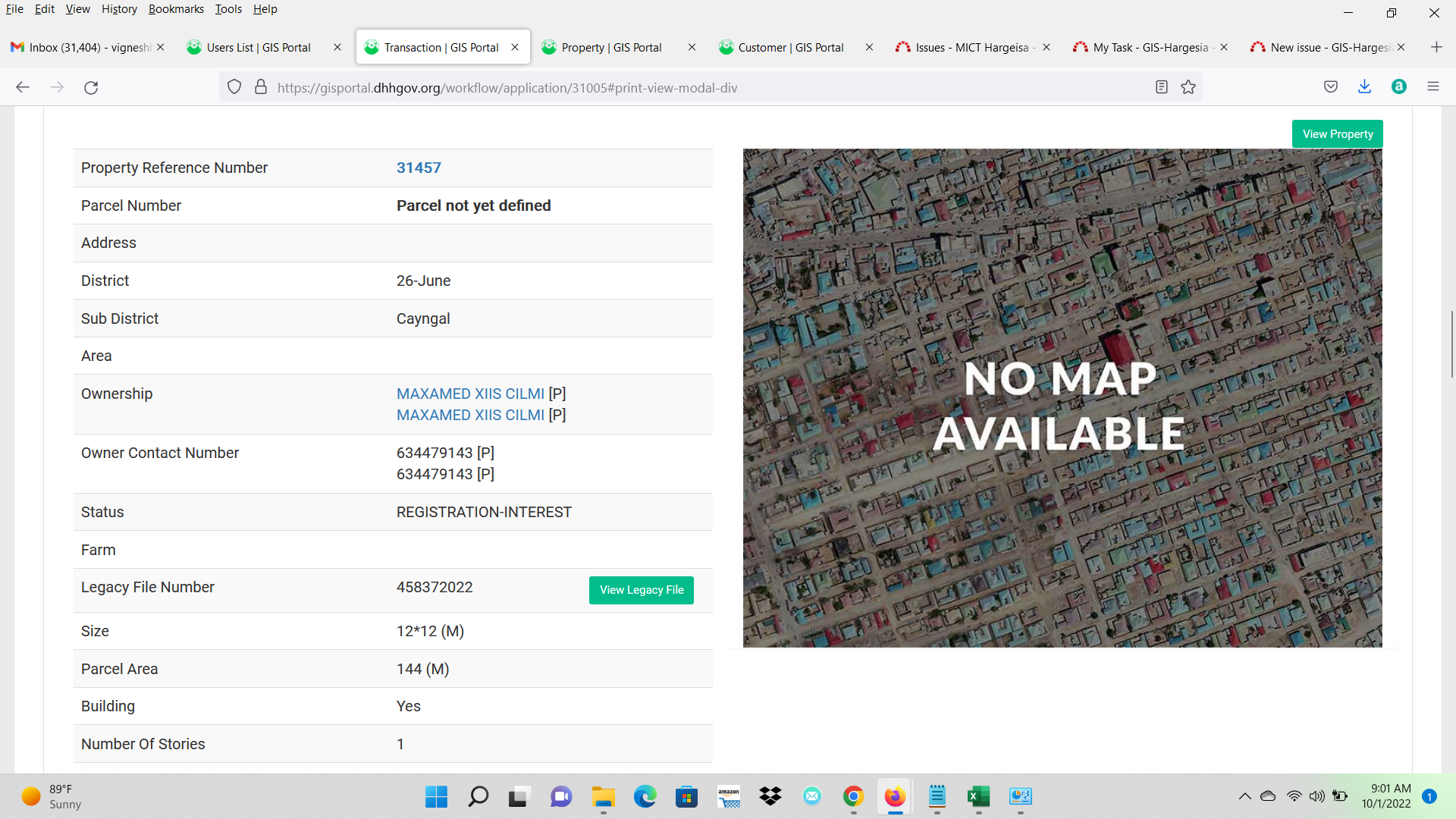Open Task View on the taskbar
This screenshot has width=1456, height=819.
point(519,796)
